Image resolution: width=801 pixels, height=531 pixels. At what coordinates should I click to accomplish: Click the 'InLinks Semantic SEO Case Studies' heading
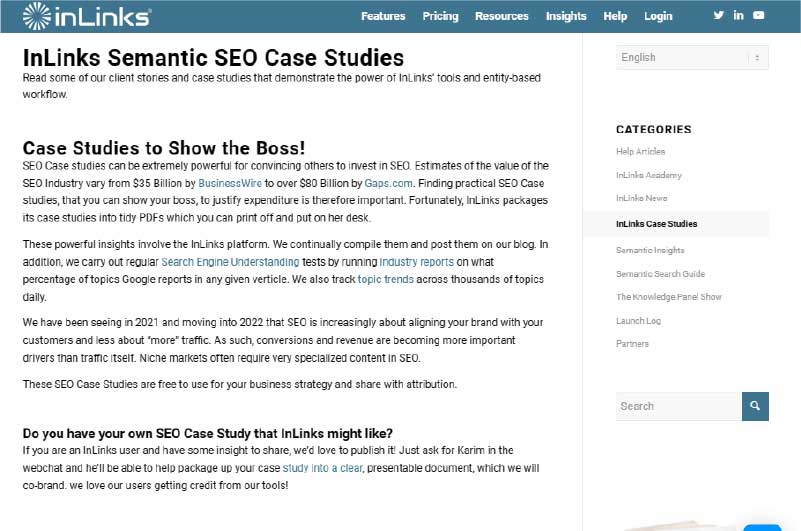tap(213, 57)
